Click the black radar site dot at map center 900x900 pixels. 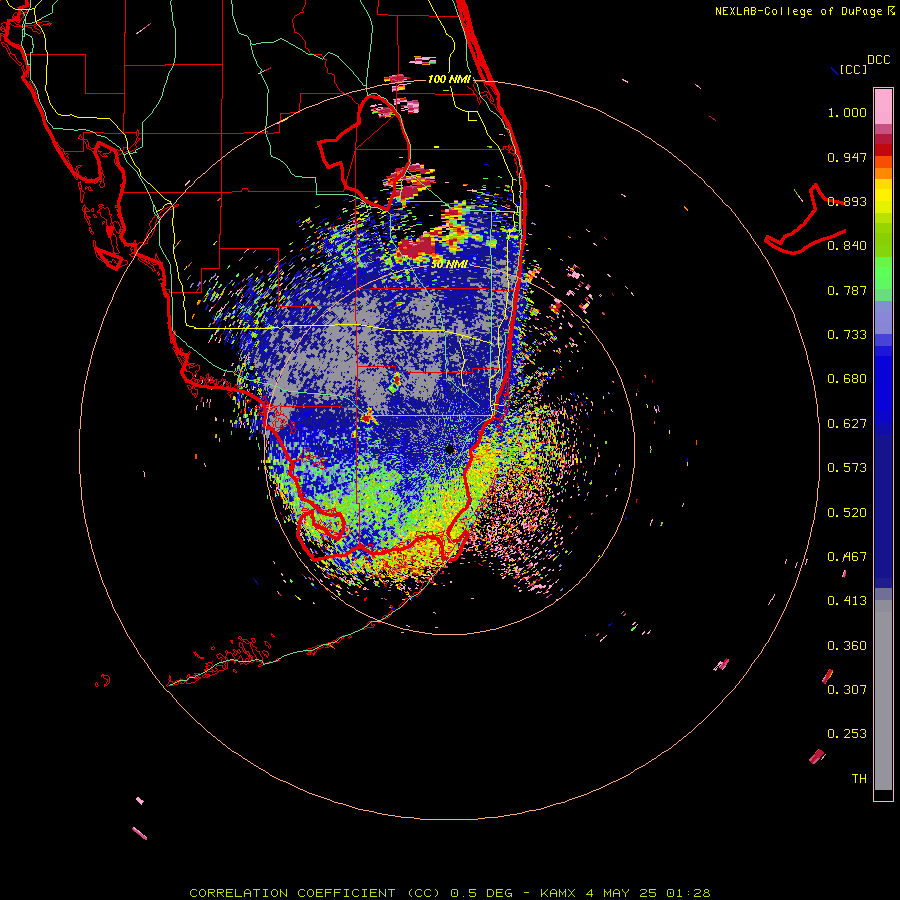point(450,449)
